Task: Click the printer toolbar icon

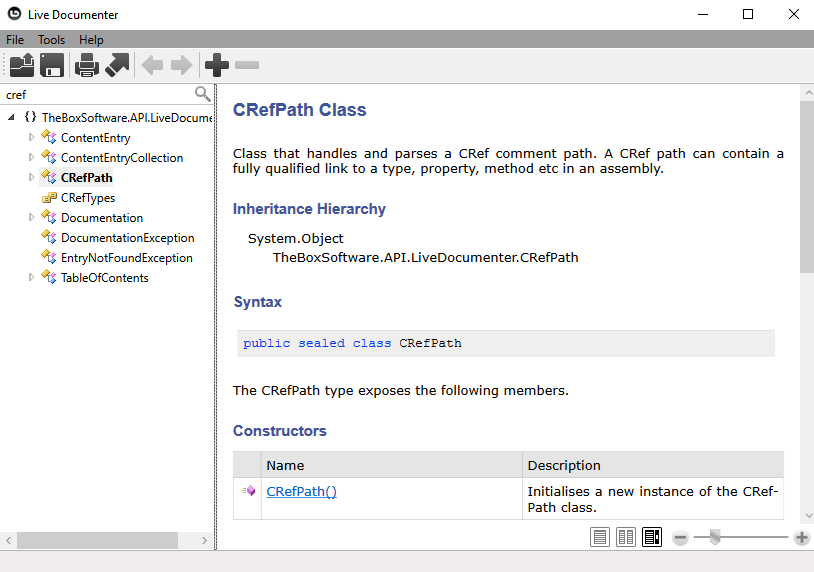Action: click(87, 65)
